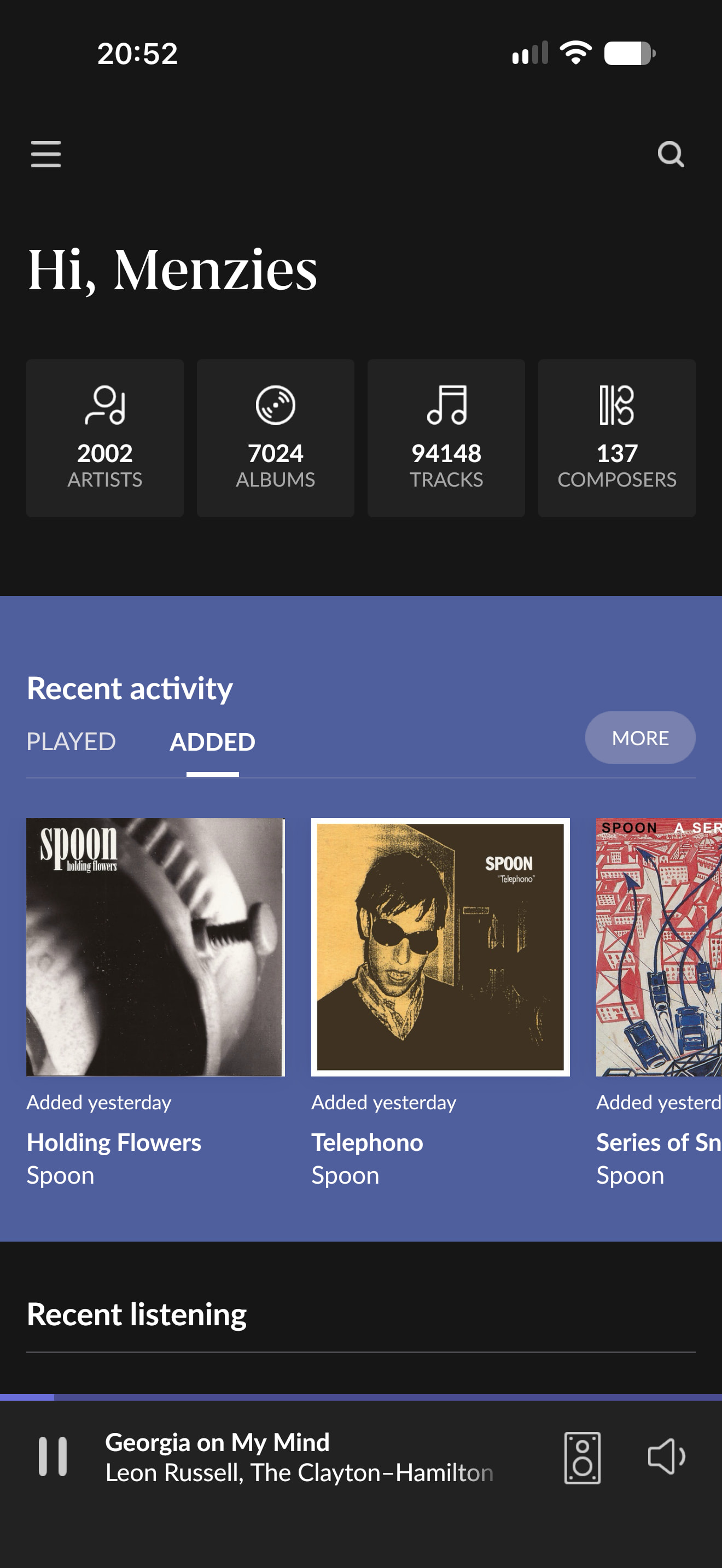This screenshot has width=722, height=1568.
Task: Switch to the Played tab
Action: click(x=71, y=741)
